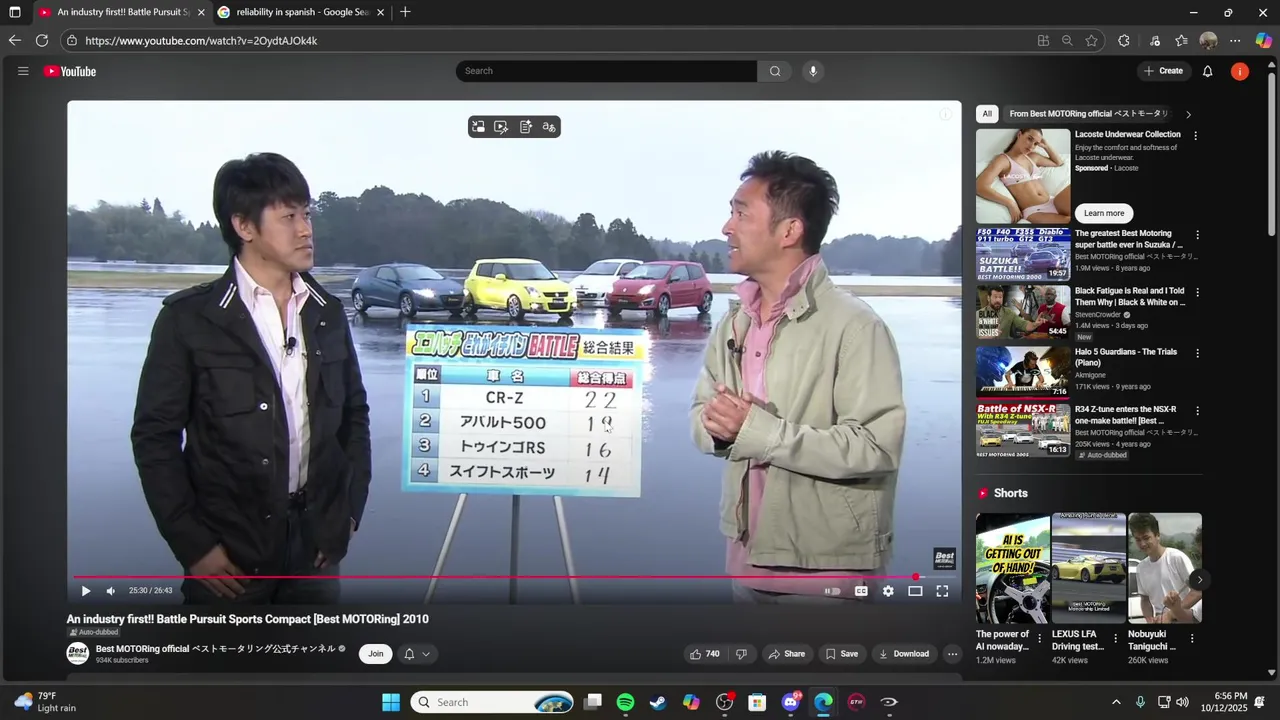Click the YouTube search input field
Screen dimensions: 1280x720
pos(606,71)
